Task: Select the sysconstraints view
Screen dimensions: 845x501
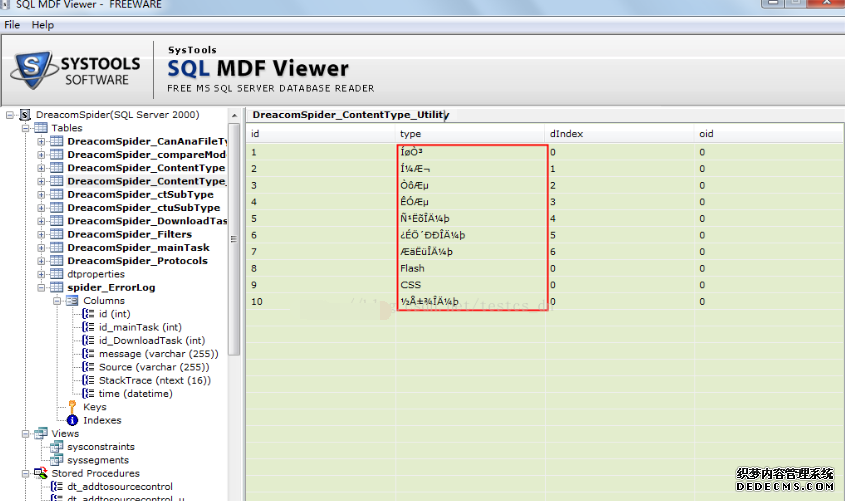Action: [101, 447]
